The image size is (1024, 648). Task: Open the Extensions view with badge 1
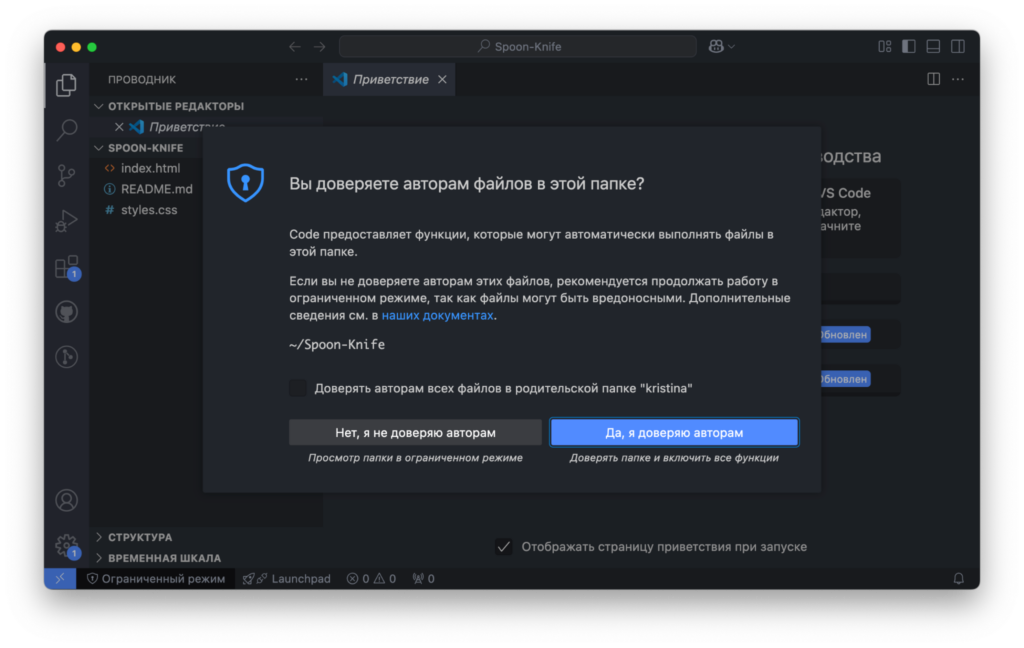click(66, 265)
